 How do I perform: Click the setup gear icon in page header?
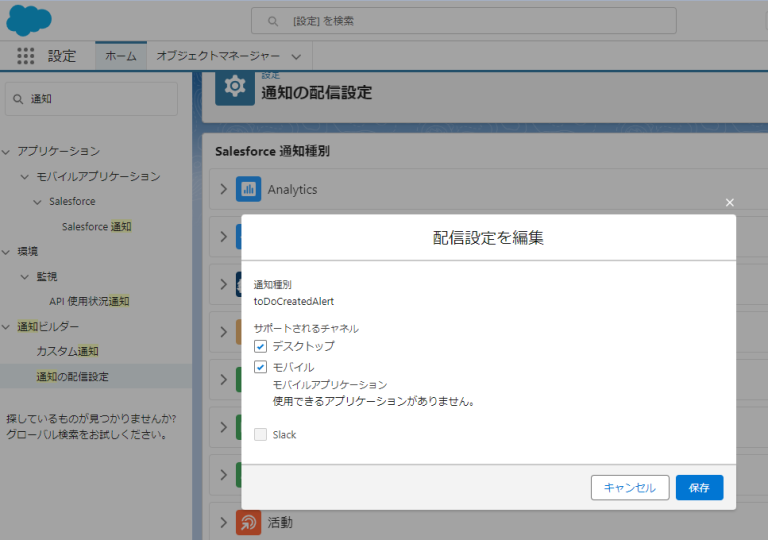click(235, 87)
